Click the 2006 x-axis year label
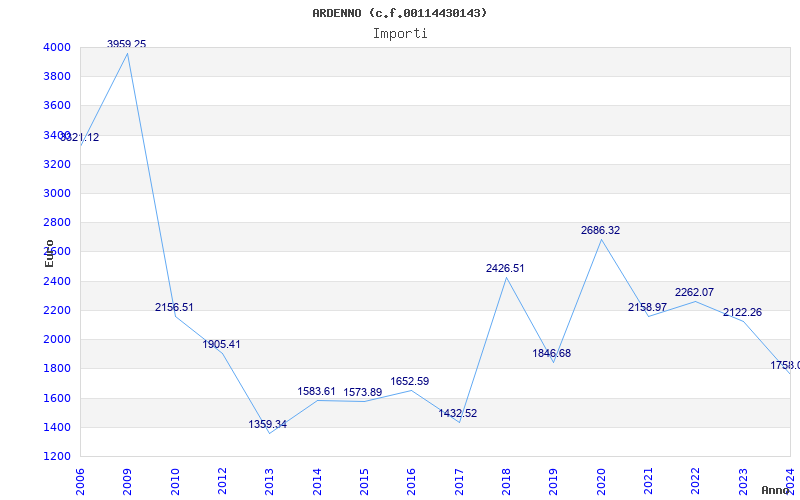The image size is (800, 500). pyautogui.click(x=80, y=482)
